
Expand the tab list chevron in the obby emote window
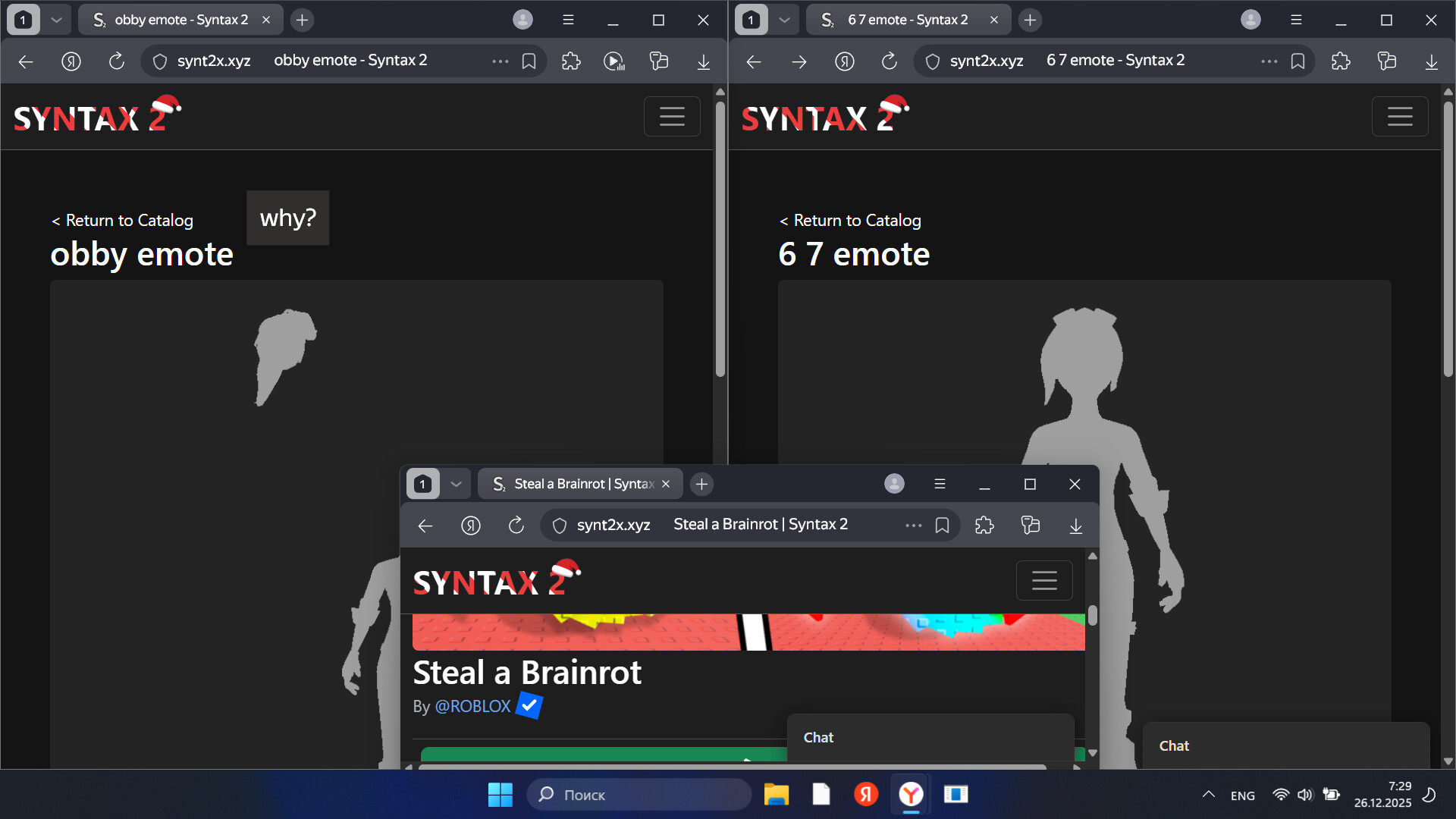coord(56,20)
